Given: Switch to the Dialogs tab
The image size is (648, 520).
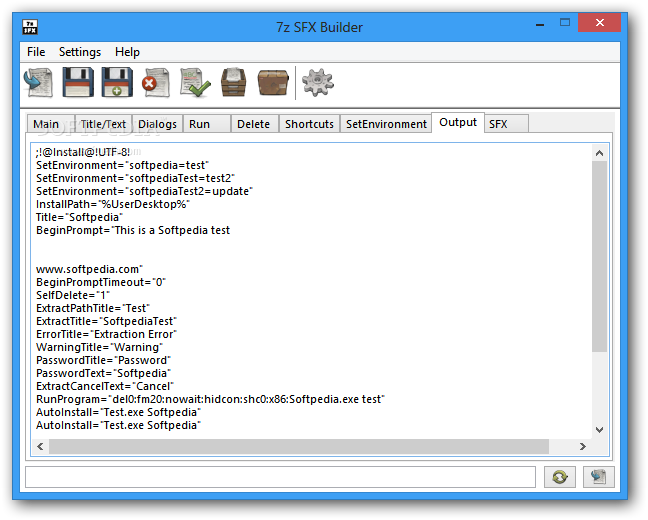Looking at the screenshot, I should [157, 124].
